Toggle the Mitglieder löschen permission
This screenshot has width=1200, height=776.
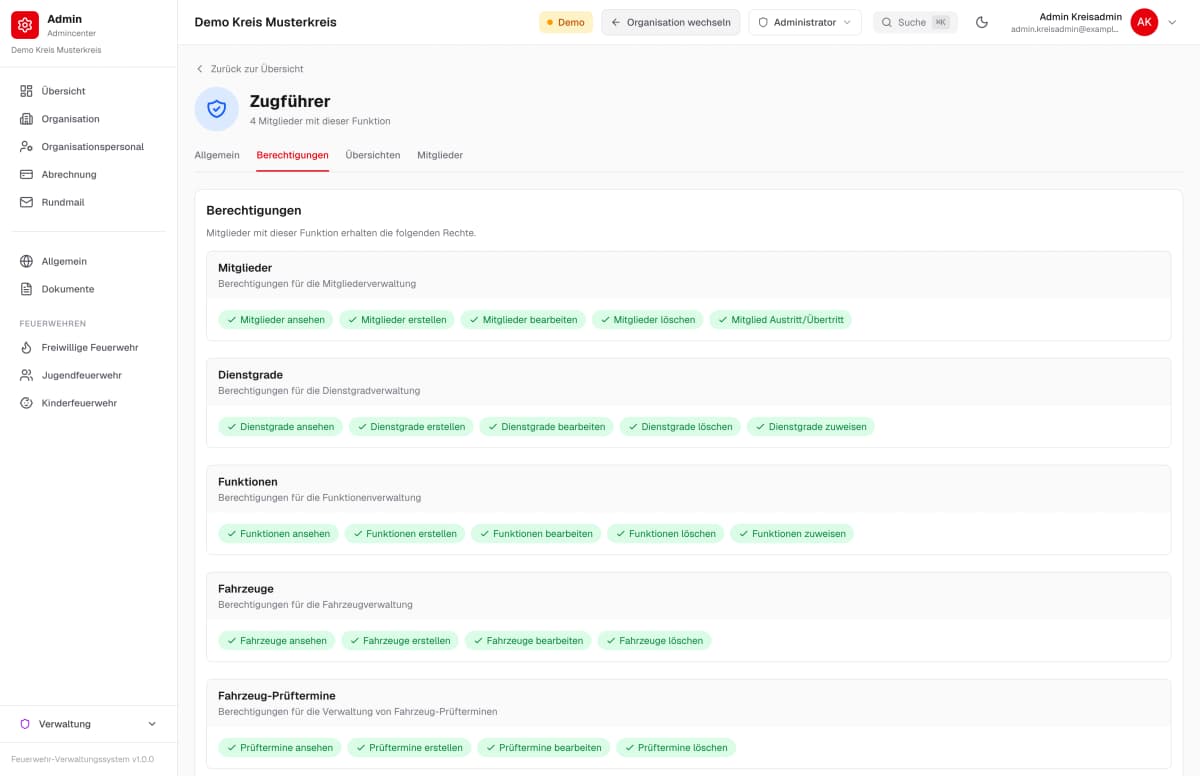[648, 320]
